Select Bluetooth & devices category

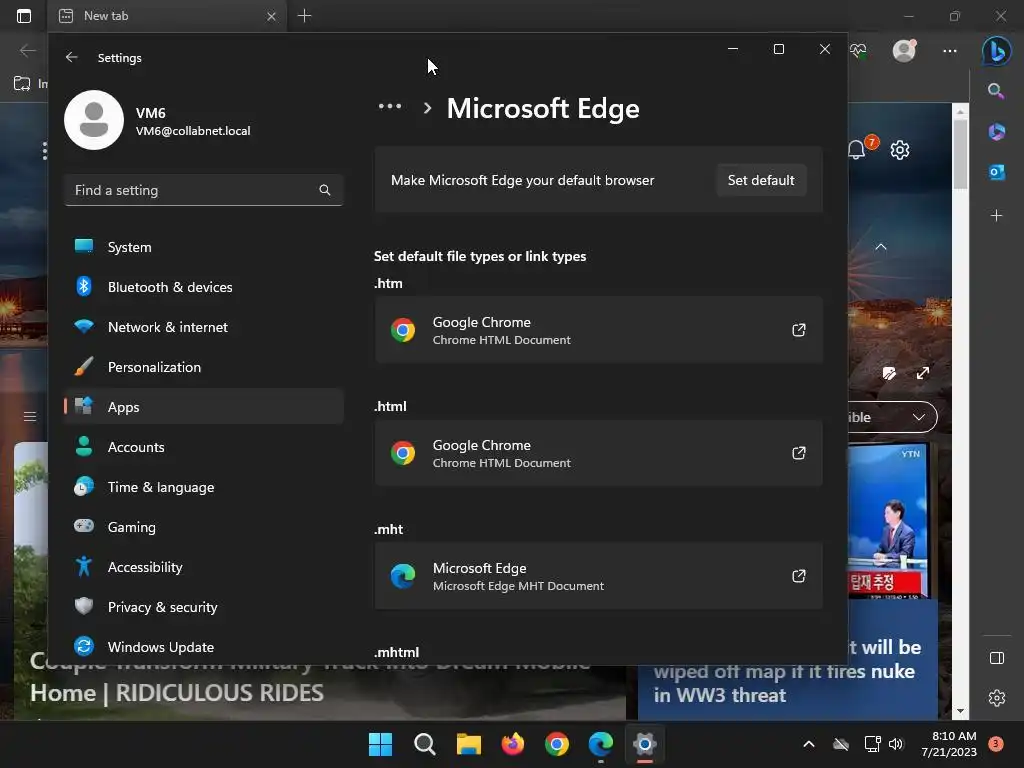204,287
